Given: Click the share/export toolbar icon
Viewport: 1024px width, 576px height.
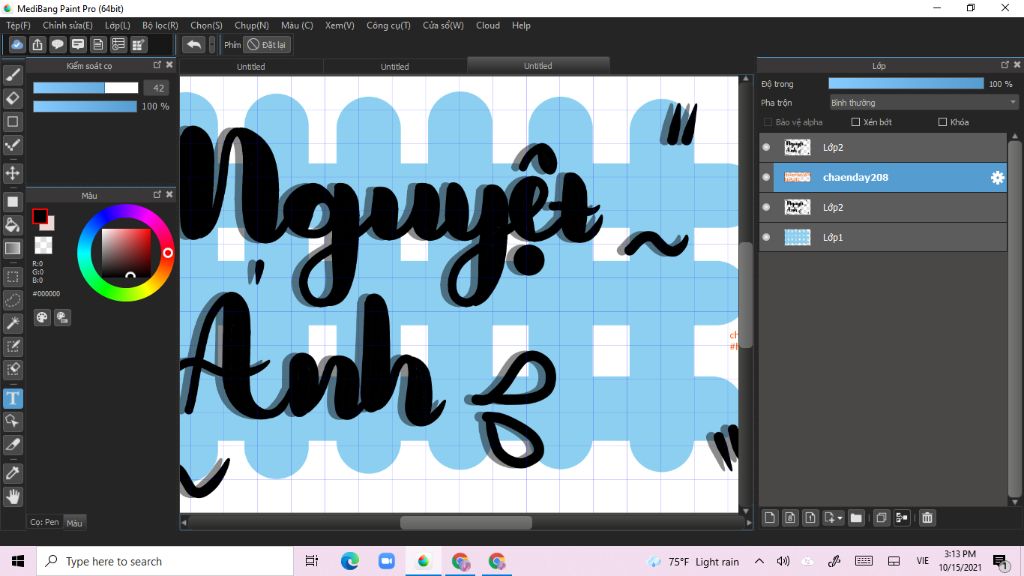Looking at the screenshot, I should [37, 44].
